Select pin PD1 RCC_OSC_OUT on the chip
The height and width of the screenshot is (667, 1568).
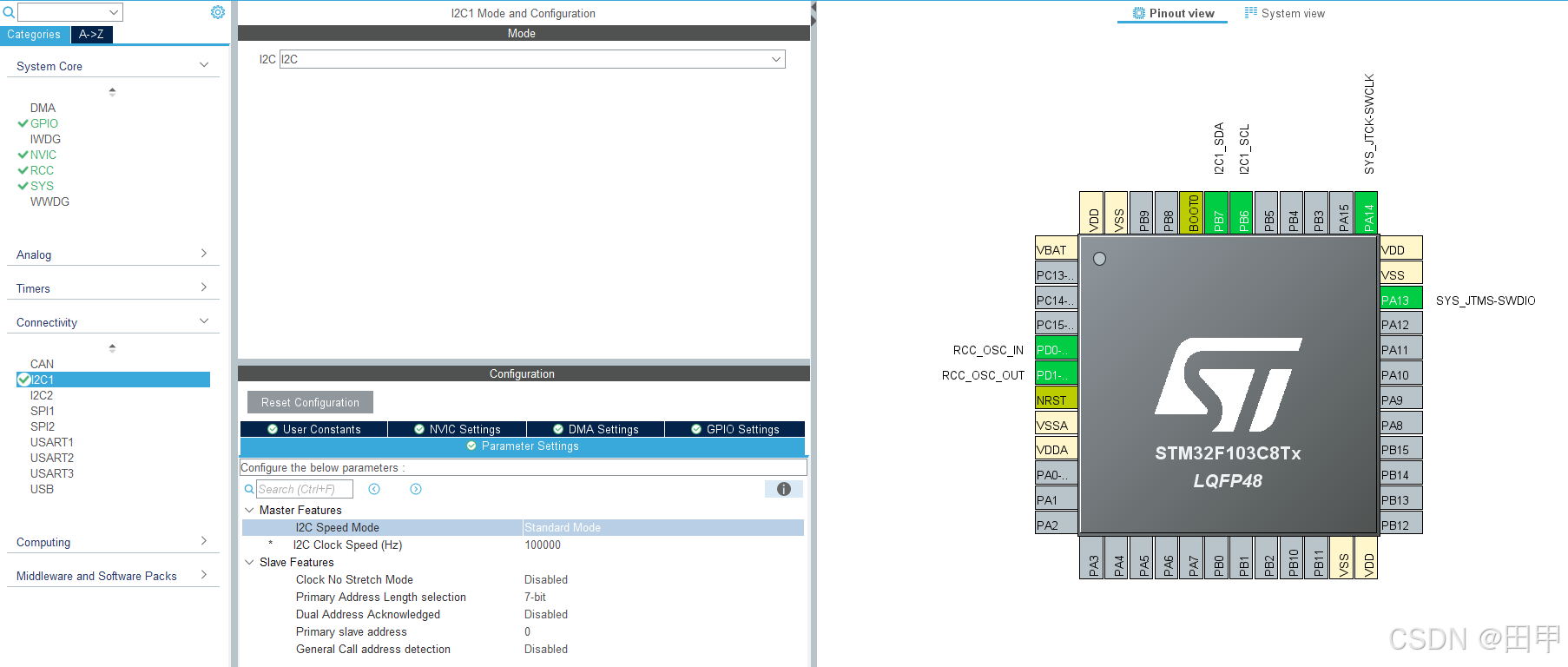tap(1057, 374)
